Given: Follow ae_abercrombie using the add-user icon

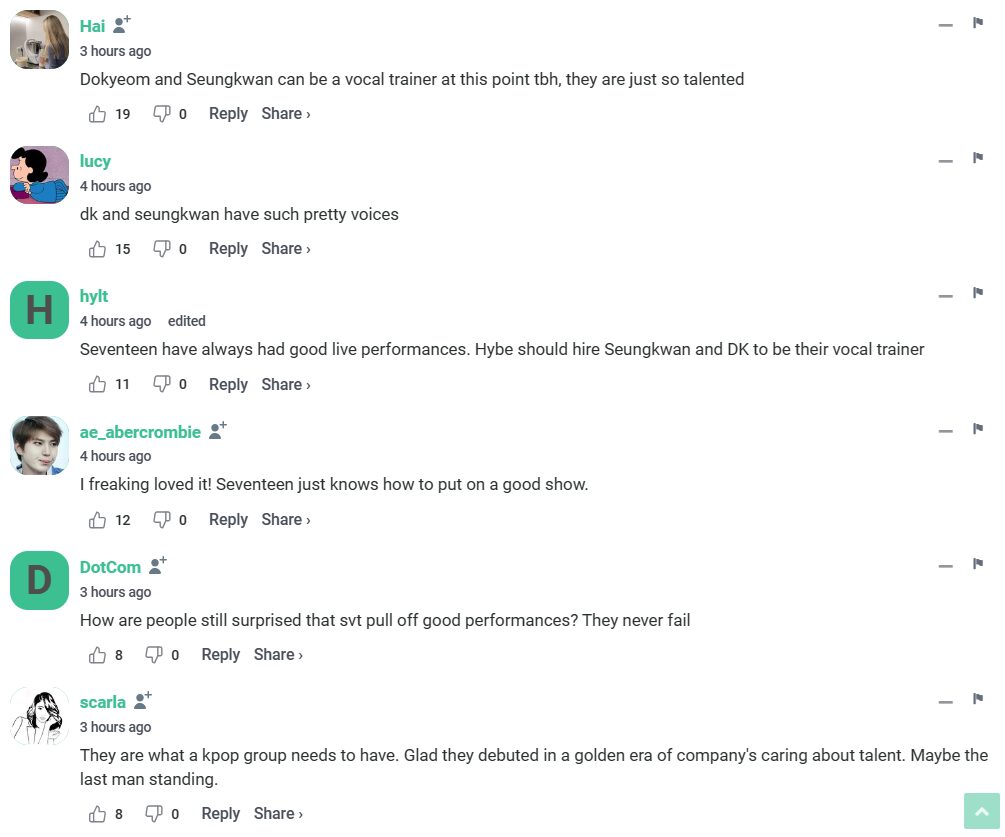Looking at the screenshot, I should (218, 431).
